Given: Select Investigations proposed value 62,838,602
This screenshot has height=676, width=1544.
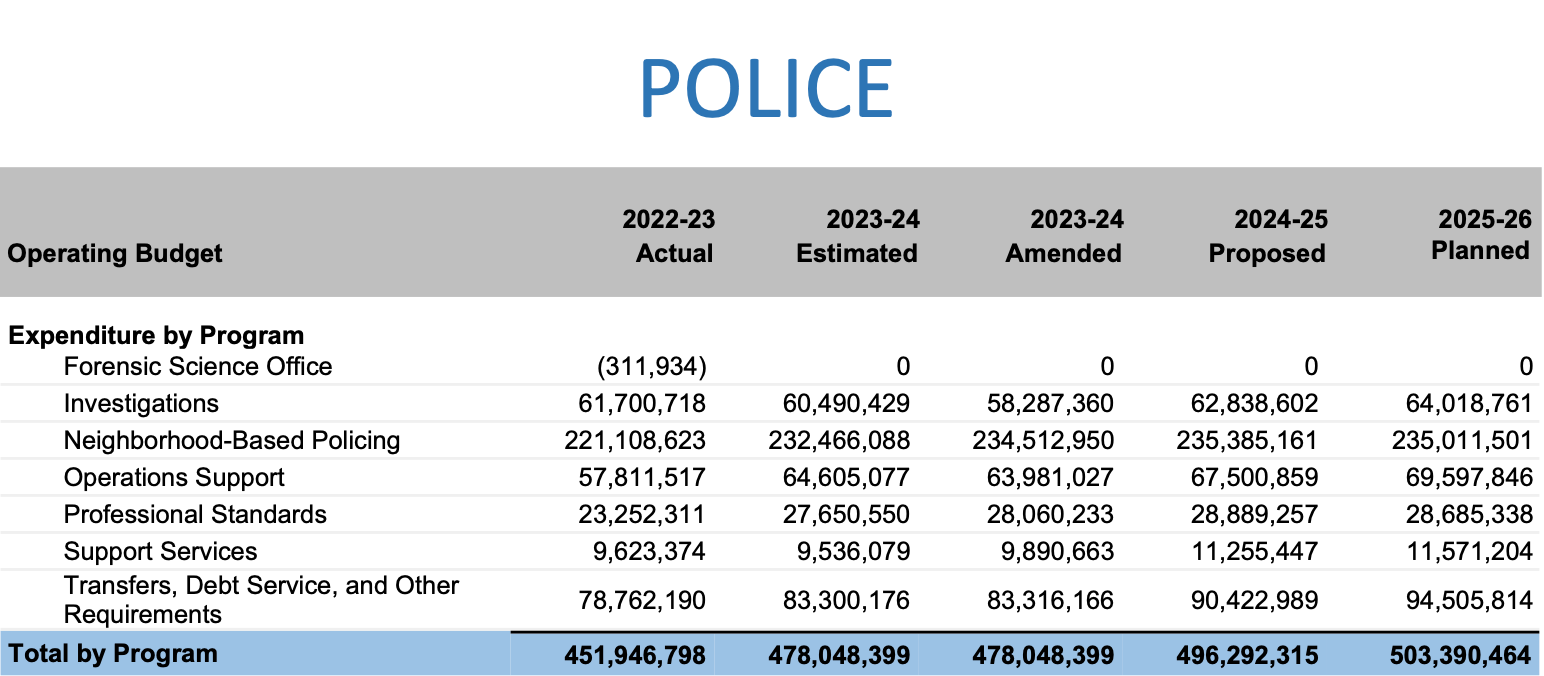Looking at the screenshot, I should coord(1255,404).
